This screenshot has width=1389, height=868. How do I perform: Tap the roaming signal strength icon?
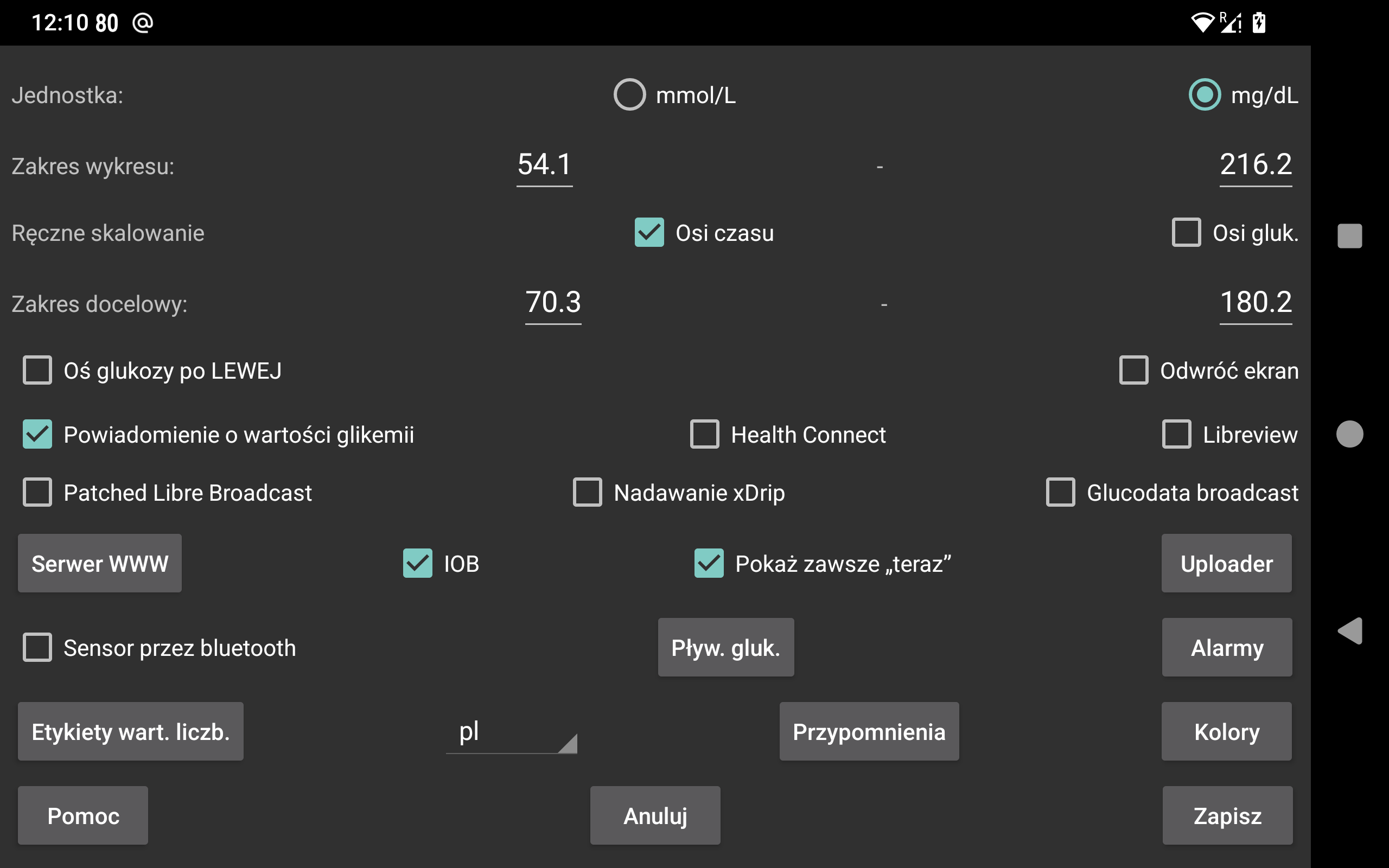[x=1230, y=23]
